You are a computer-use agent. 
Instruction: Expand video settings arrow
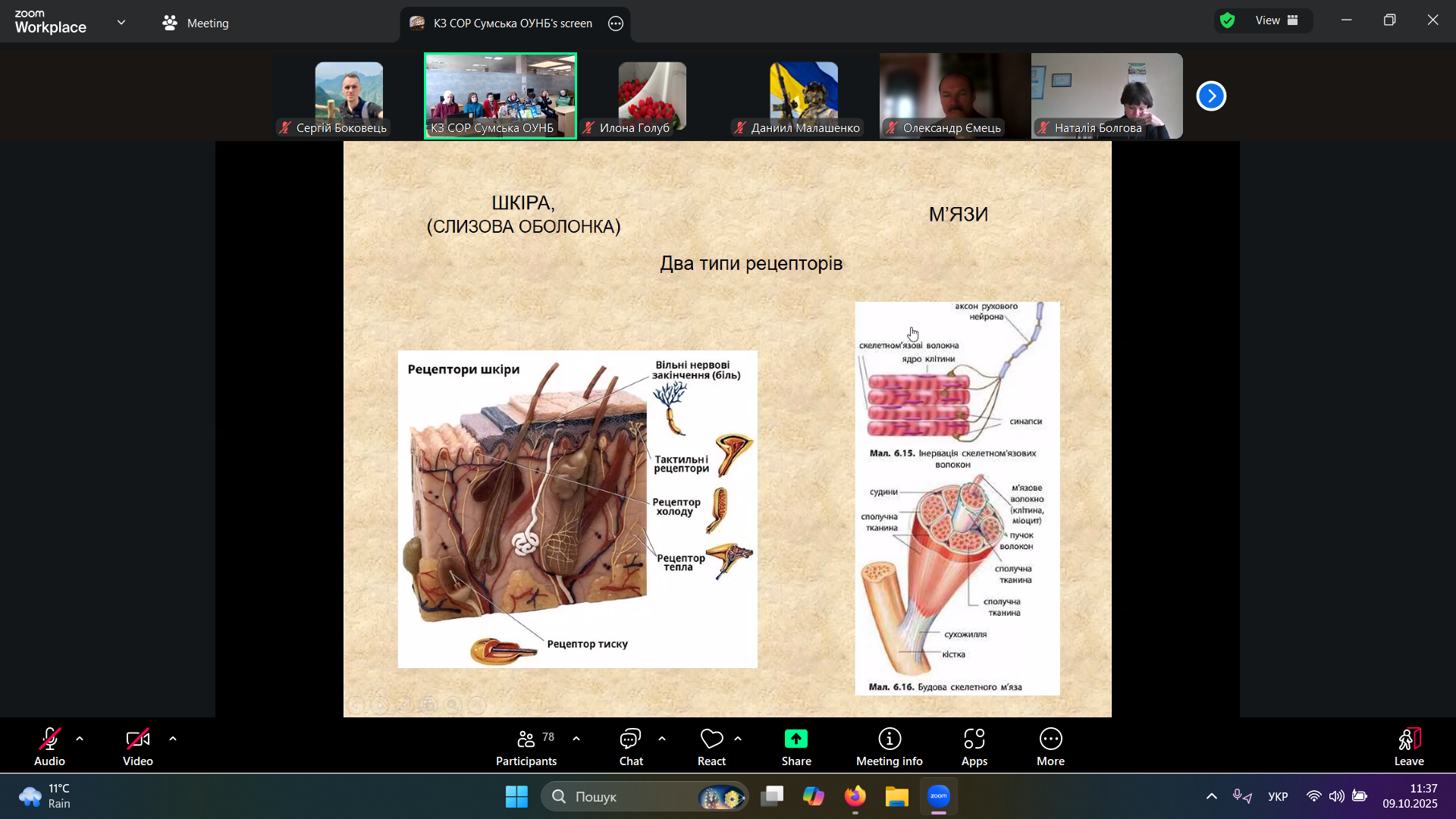click(173, 739)
